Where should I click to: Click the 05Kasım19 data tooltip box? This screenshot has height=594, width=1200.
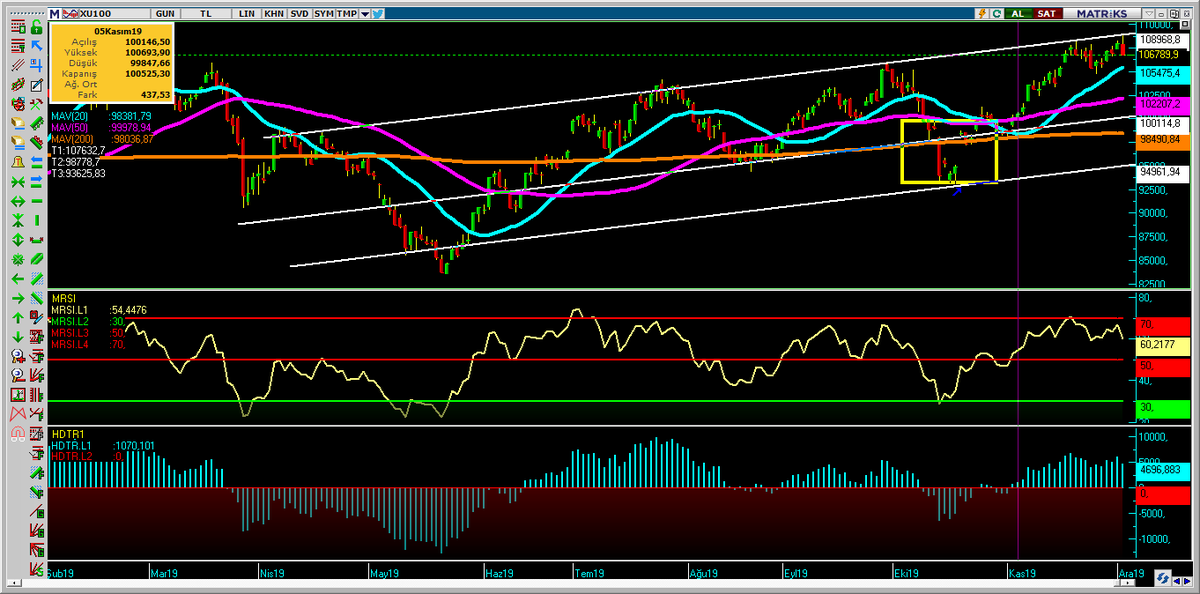pos(114,62)
